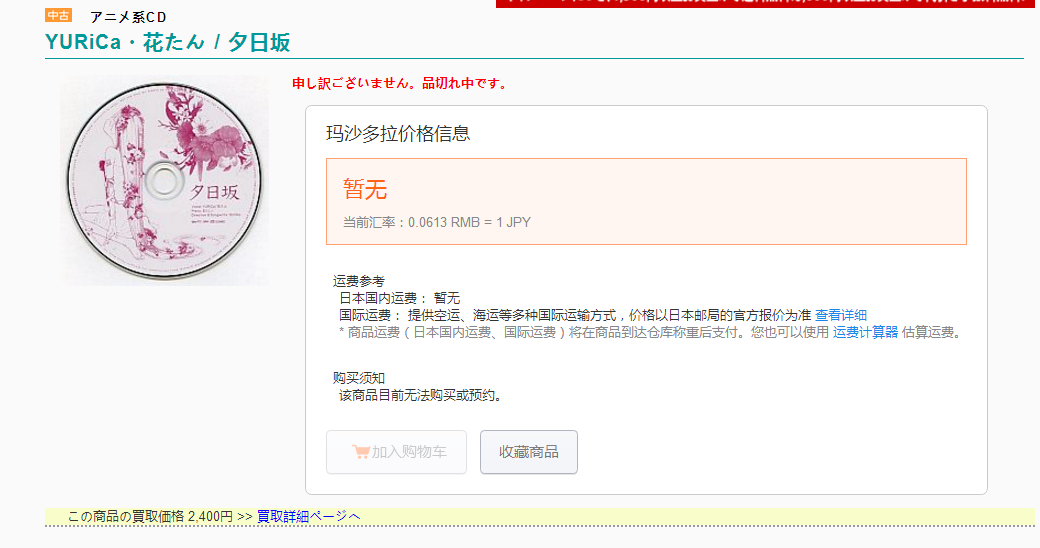1040x548 pixels.
Task: Click the 日本国内运费 line
Action: click(399, 299)
